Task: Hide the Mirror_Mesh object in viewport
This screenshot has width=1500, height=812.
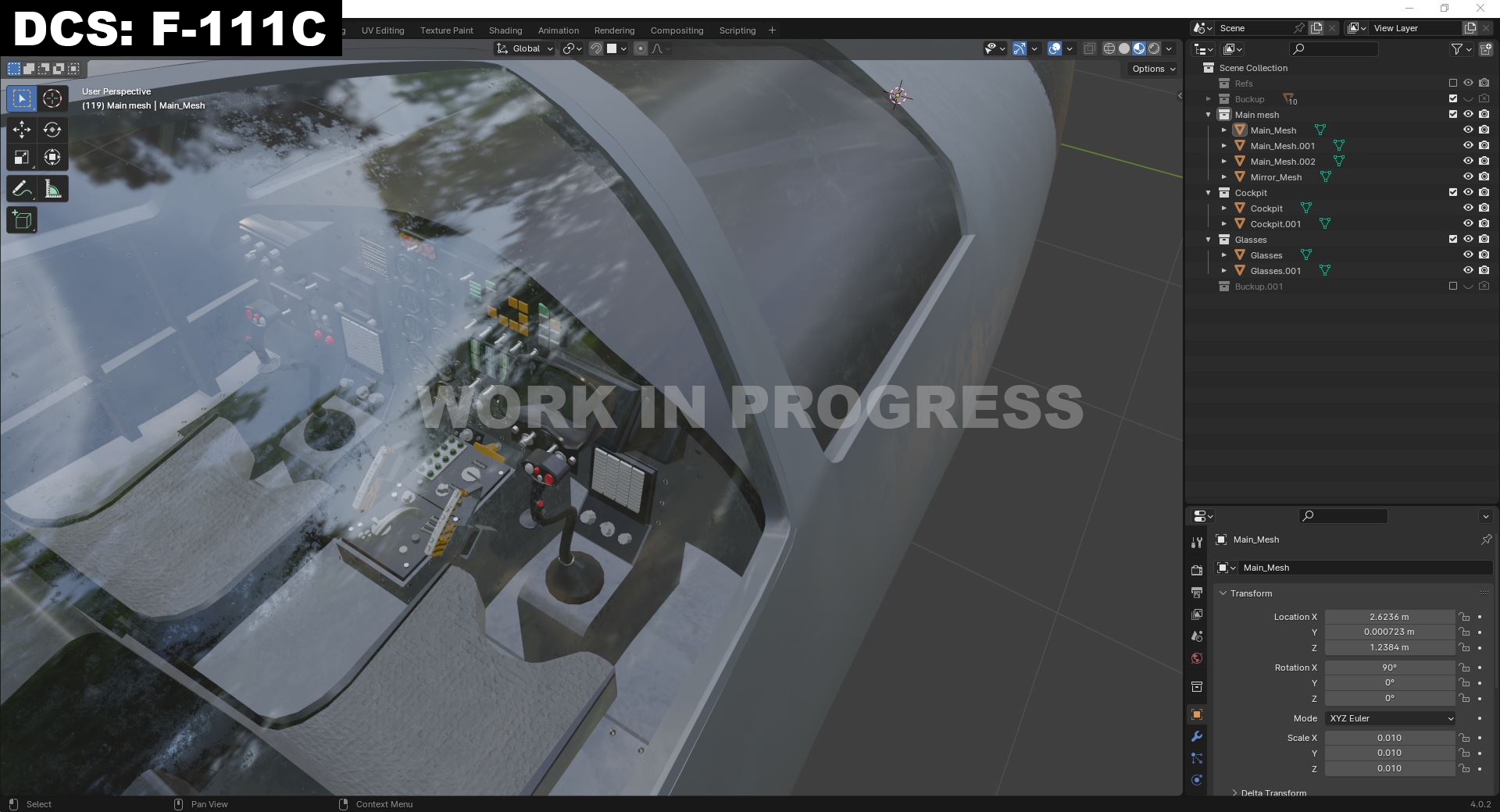Action: [x=1468, y=176]
